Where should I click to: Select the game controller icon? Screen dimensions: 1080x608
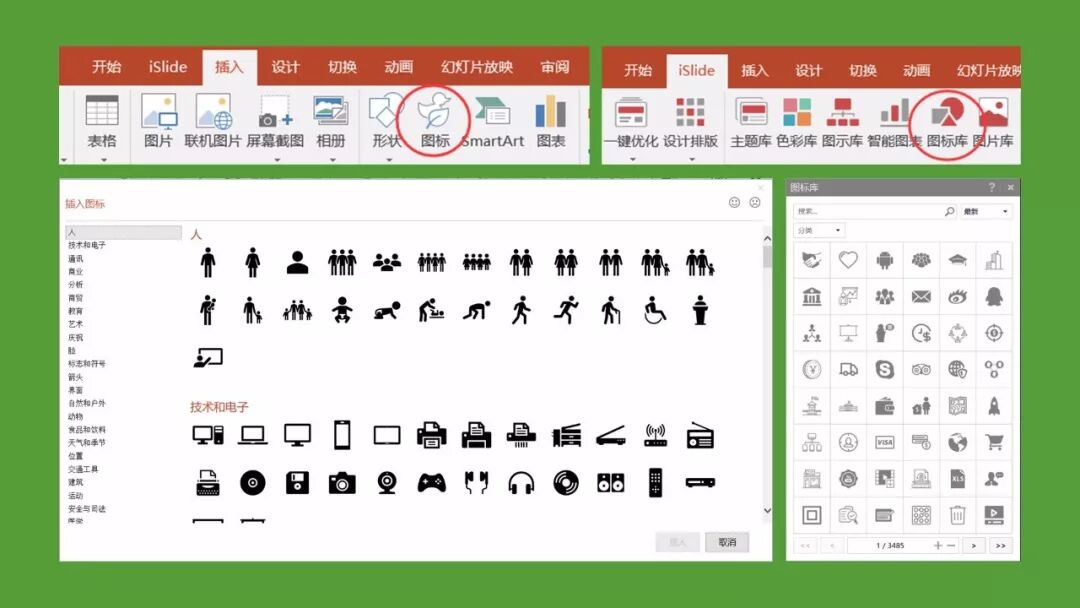pos(432,483)
